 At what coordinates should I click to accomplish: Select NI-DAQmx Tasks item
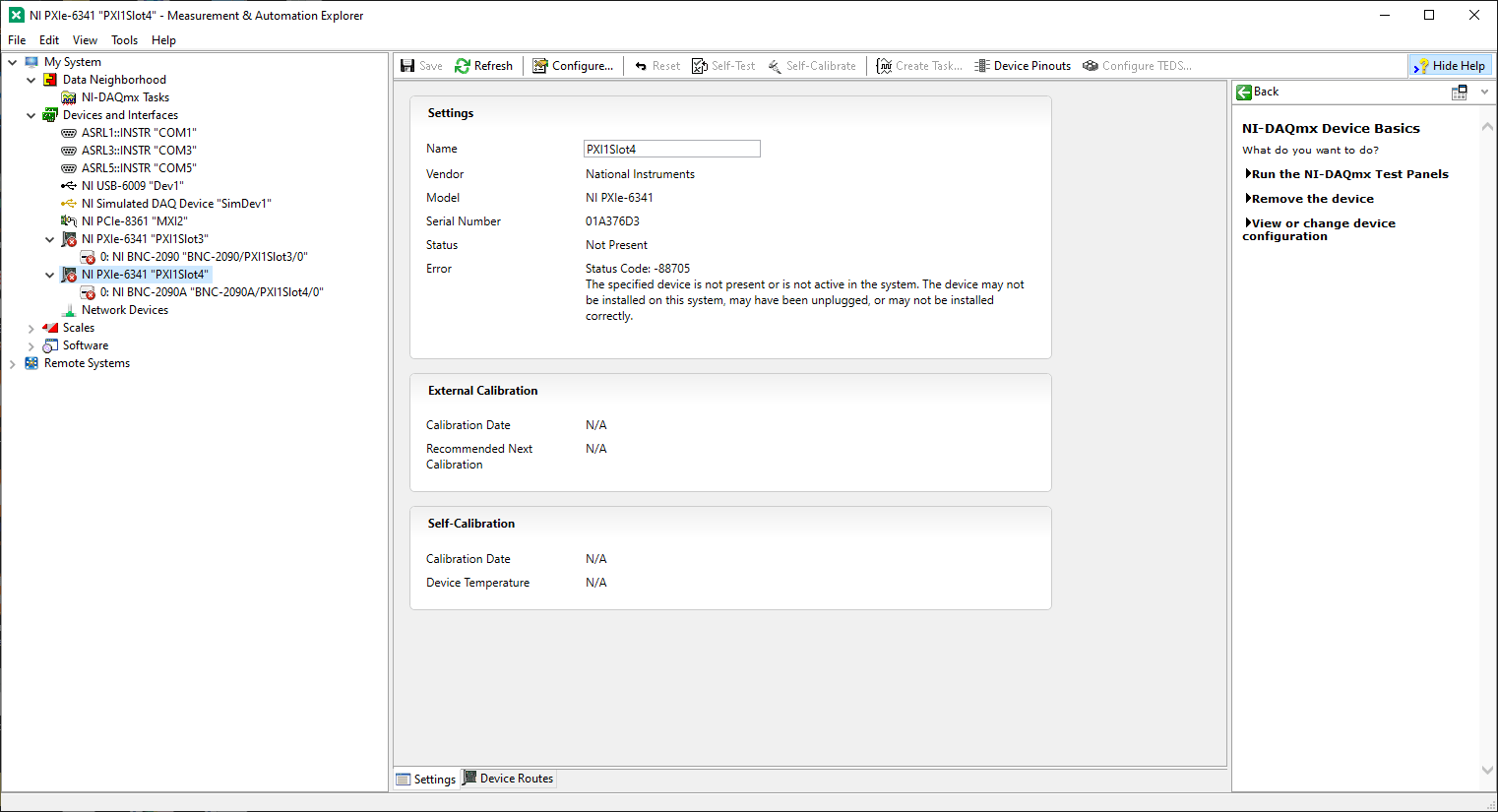tap(125, 97)
